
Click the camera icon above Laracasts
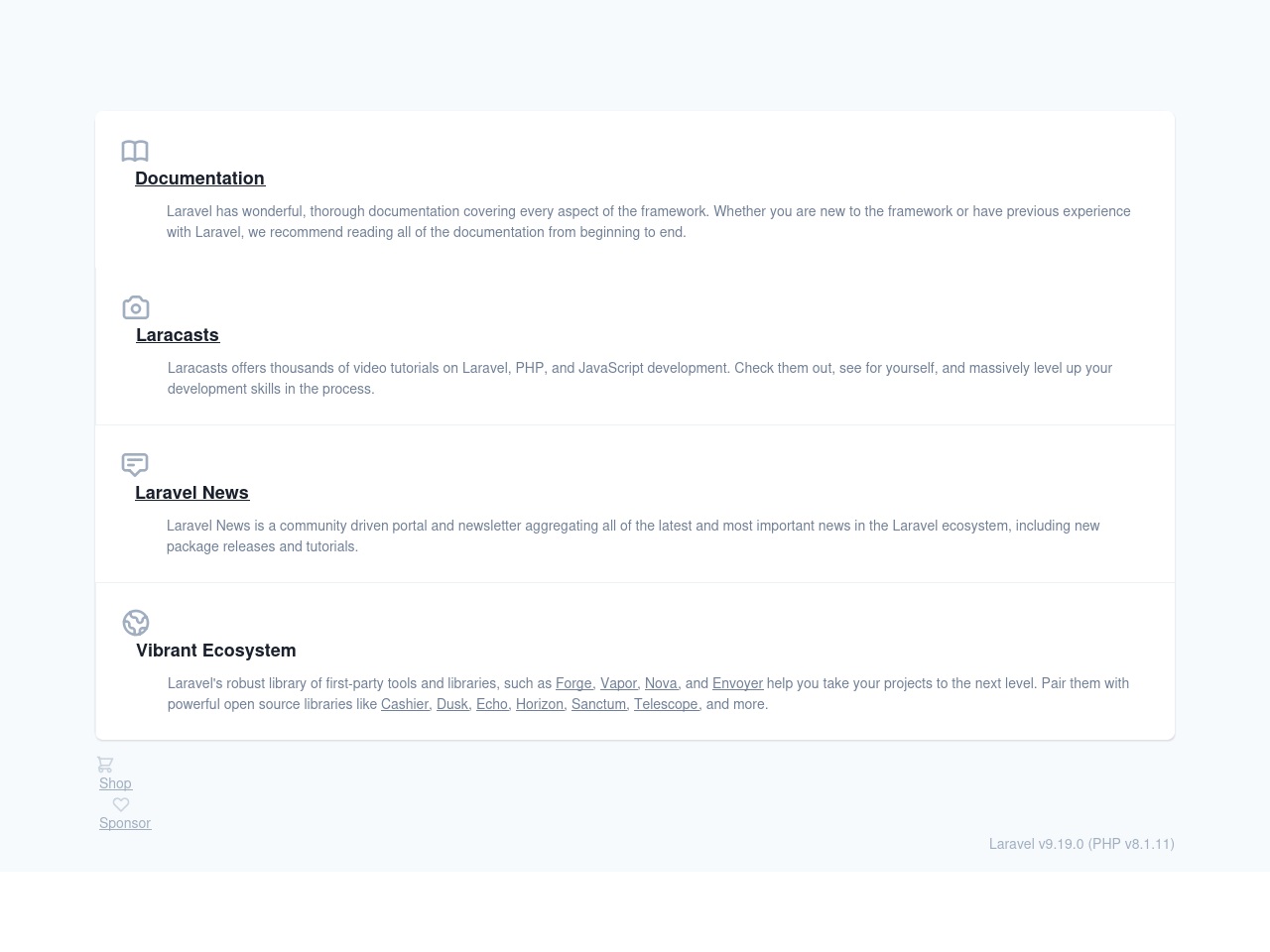click(136, 307)
